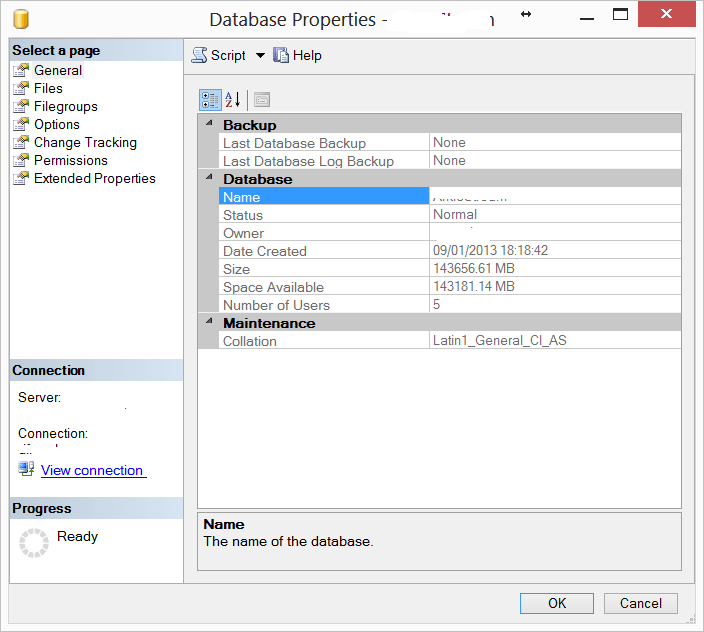Click the 143656.61 MB size value
704x632 pixels.
(474, 268)
